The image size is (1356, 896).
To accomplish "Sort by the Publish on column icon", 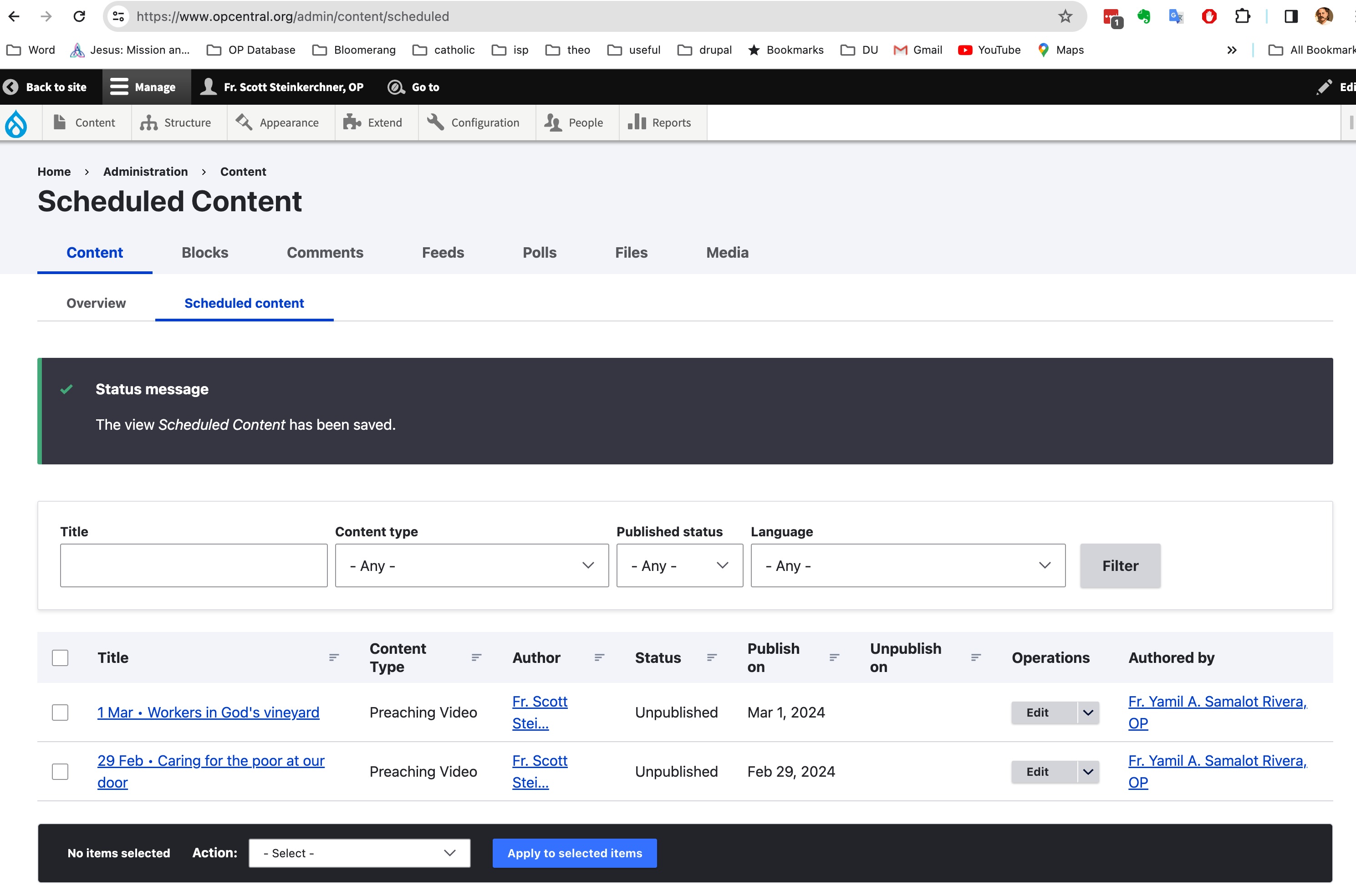I will tap(834, 657).
